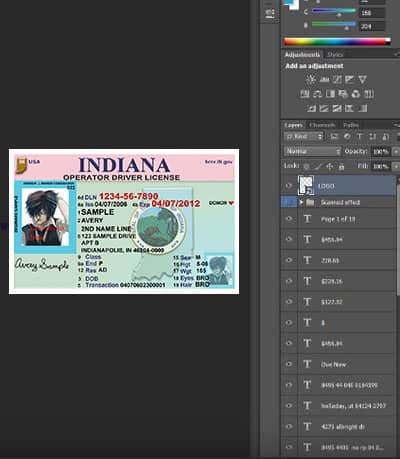Filter layers by pixel layers
Viewport: 400px width, 459px height.
334,136
